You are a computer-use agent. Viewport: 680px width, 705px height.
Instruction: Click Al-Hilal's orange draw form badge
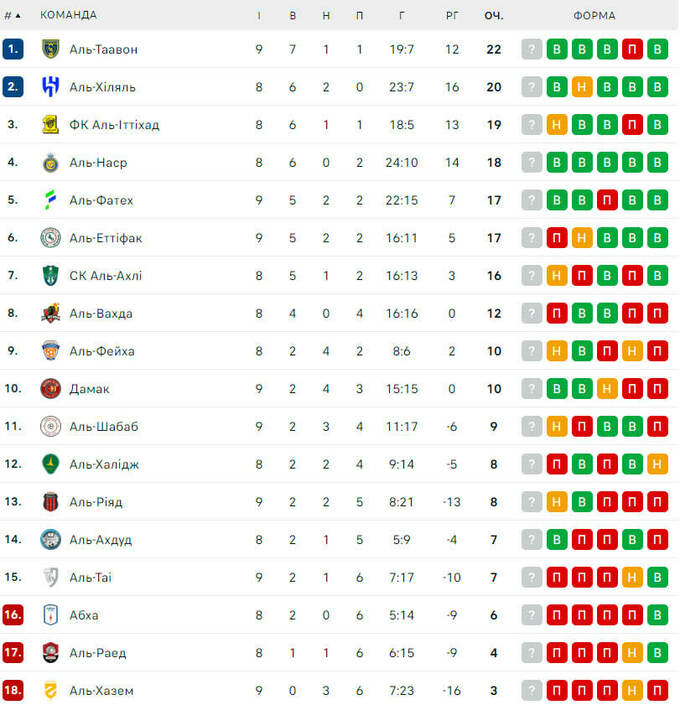click(582, 87)
